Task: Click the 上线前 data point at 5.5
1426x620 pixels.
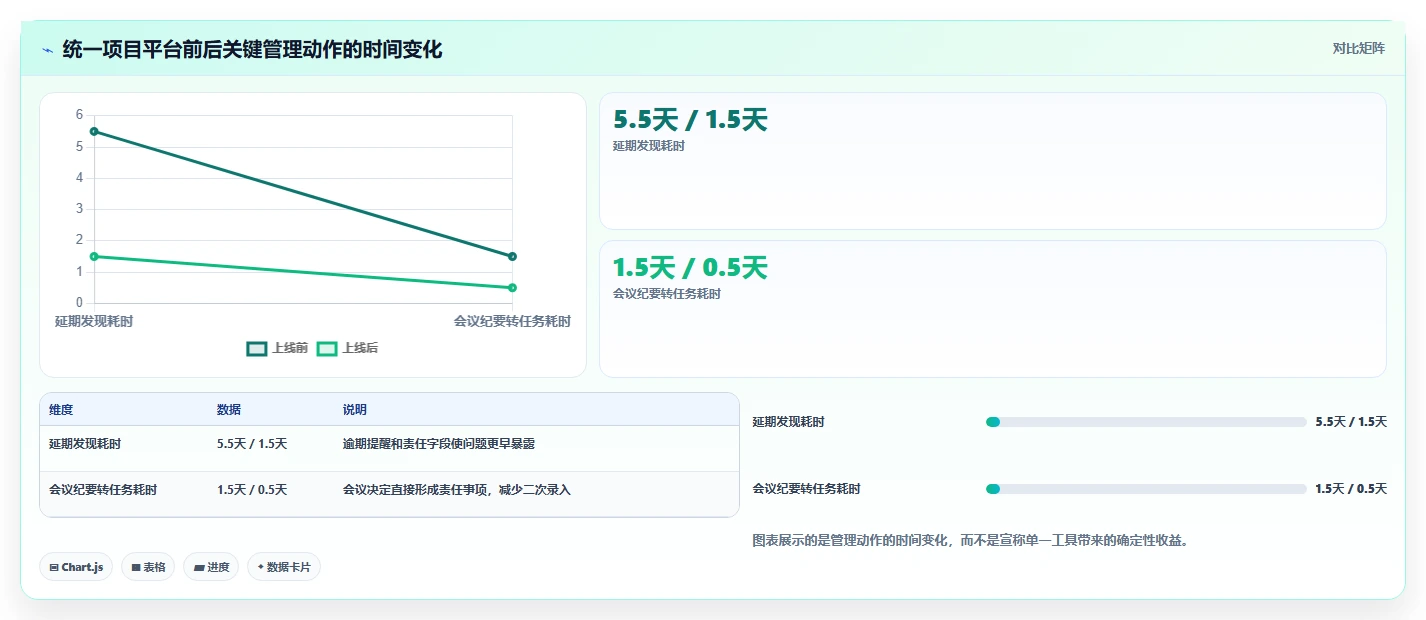Action: click(x=94, y=131)
